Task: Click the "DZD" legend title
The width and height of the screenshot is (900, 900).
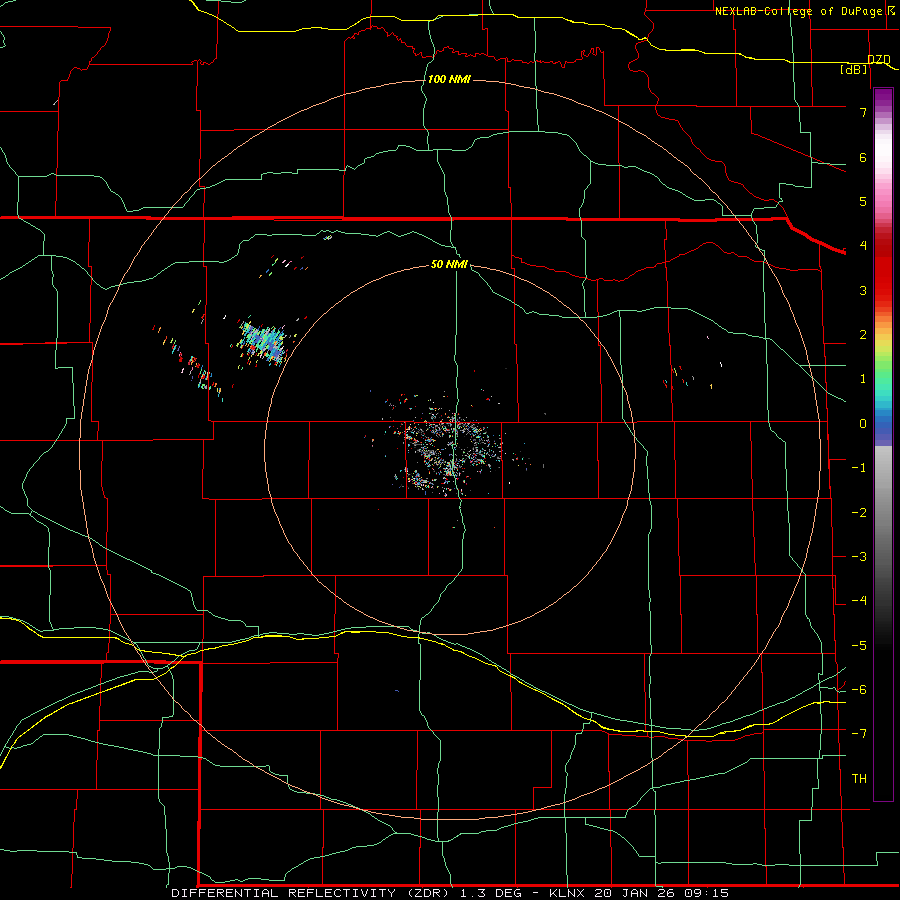Action: 879,60
